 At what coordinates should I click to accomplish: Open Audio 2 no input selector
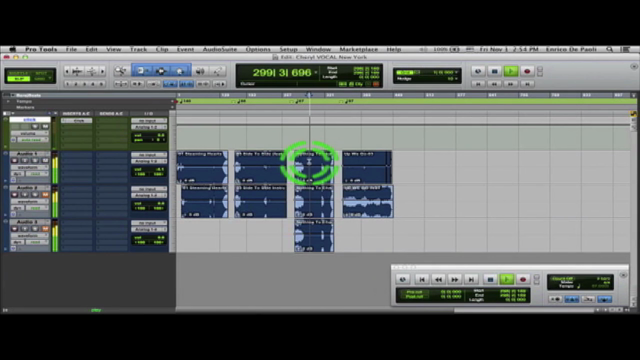[149, 189]
